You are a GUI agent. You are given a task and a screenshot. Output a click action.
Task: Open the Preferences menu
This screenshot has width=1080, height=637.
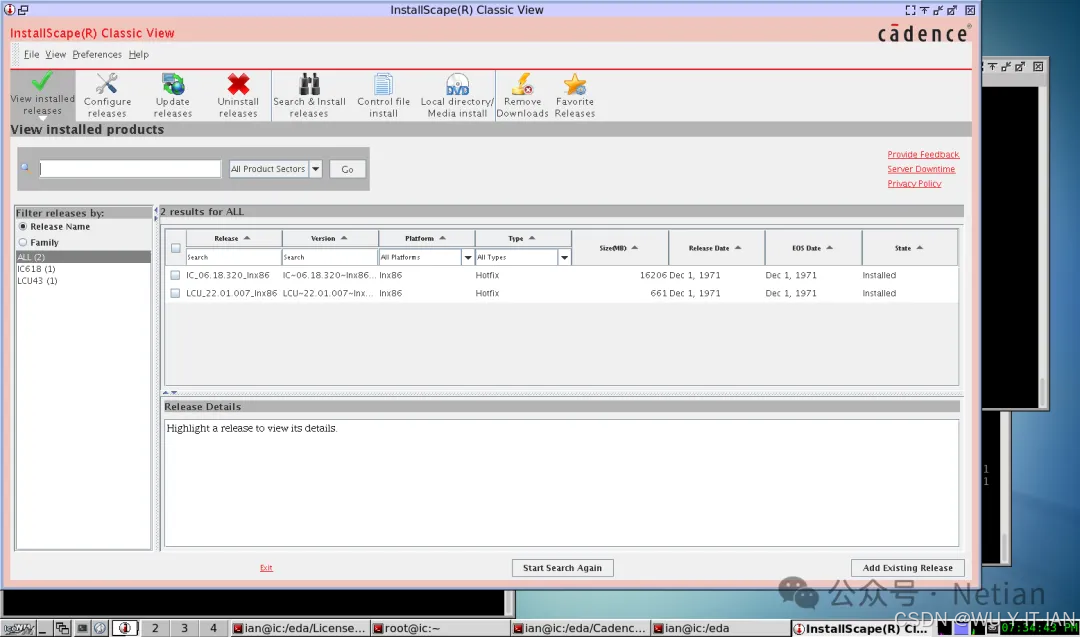(x=97, y=54)
